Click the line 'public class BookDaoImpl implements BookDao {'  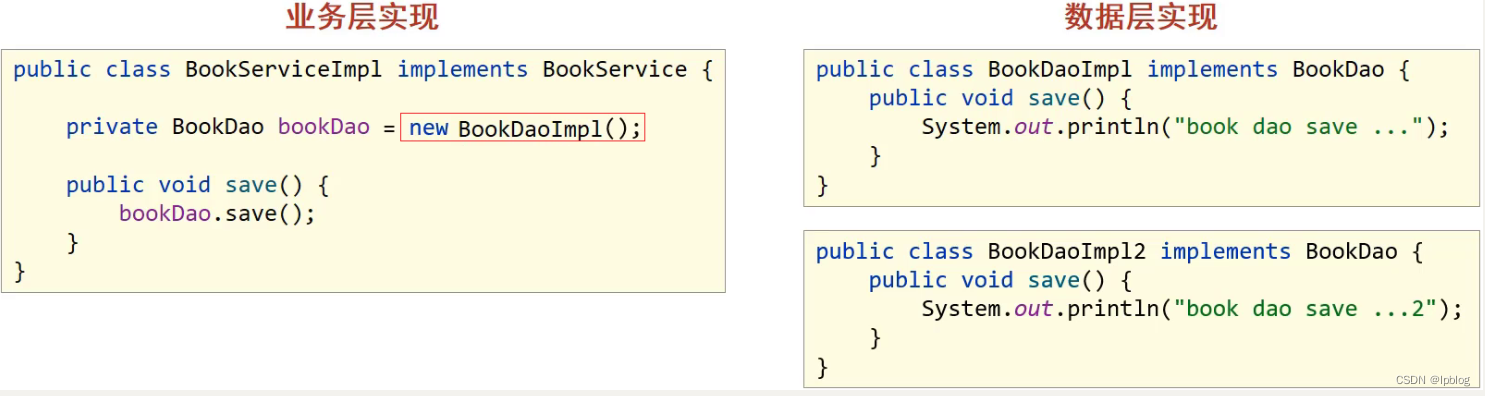click(x=1112, y=70)
